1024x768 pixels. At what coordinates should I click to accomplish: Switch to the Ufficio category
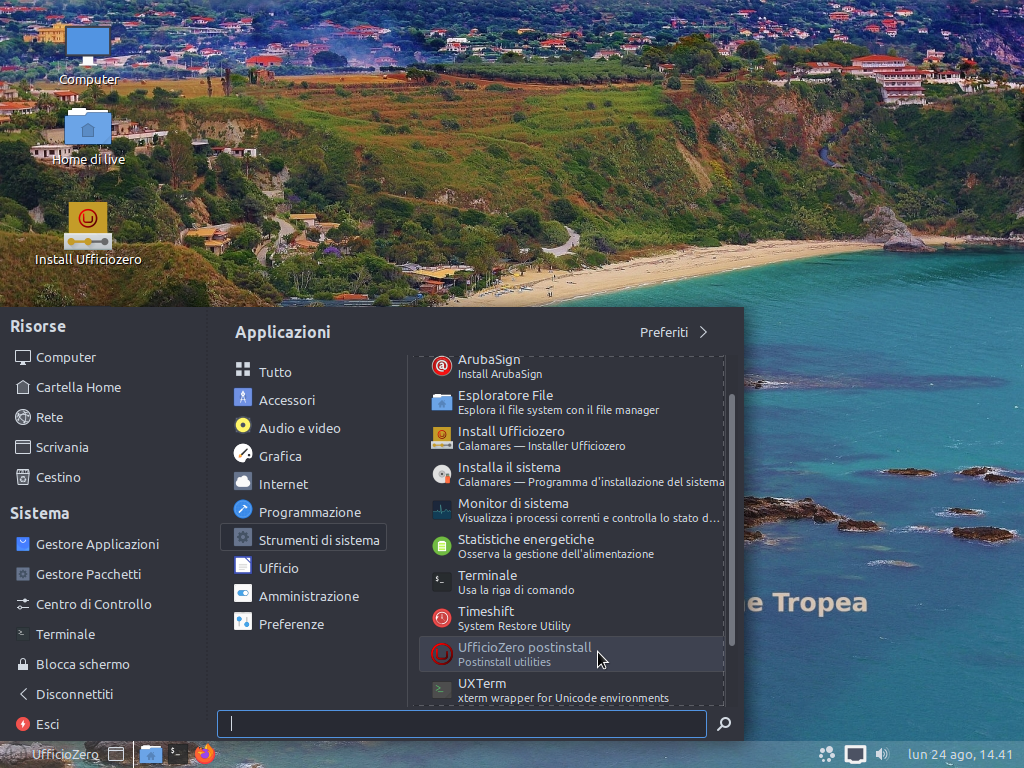[x=281, y=567]
